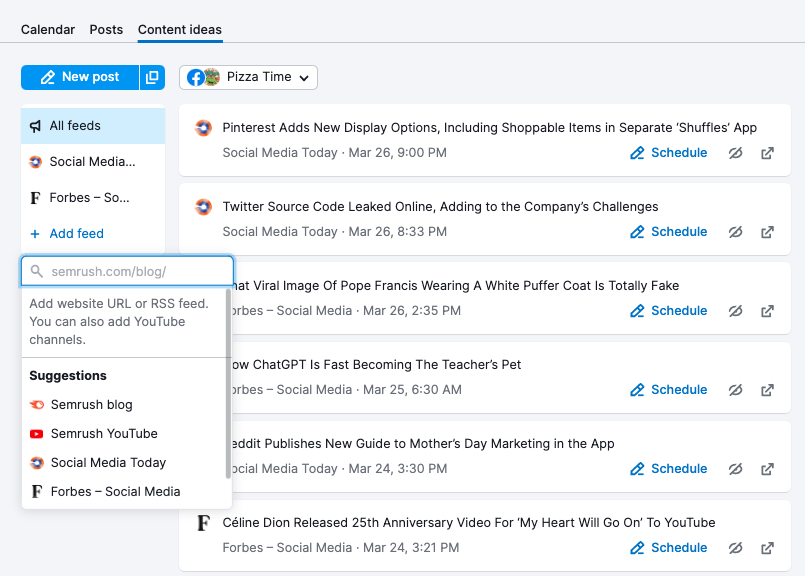Screen dimensions: 805x576
Task: Hide the Reddit Mother's Day Marketing idea
Action: click(735, 468)
